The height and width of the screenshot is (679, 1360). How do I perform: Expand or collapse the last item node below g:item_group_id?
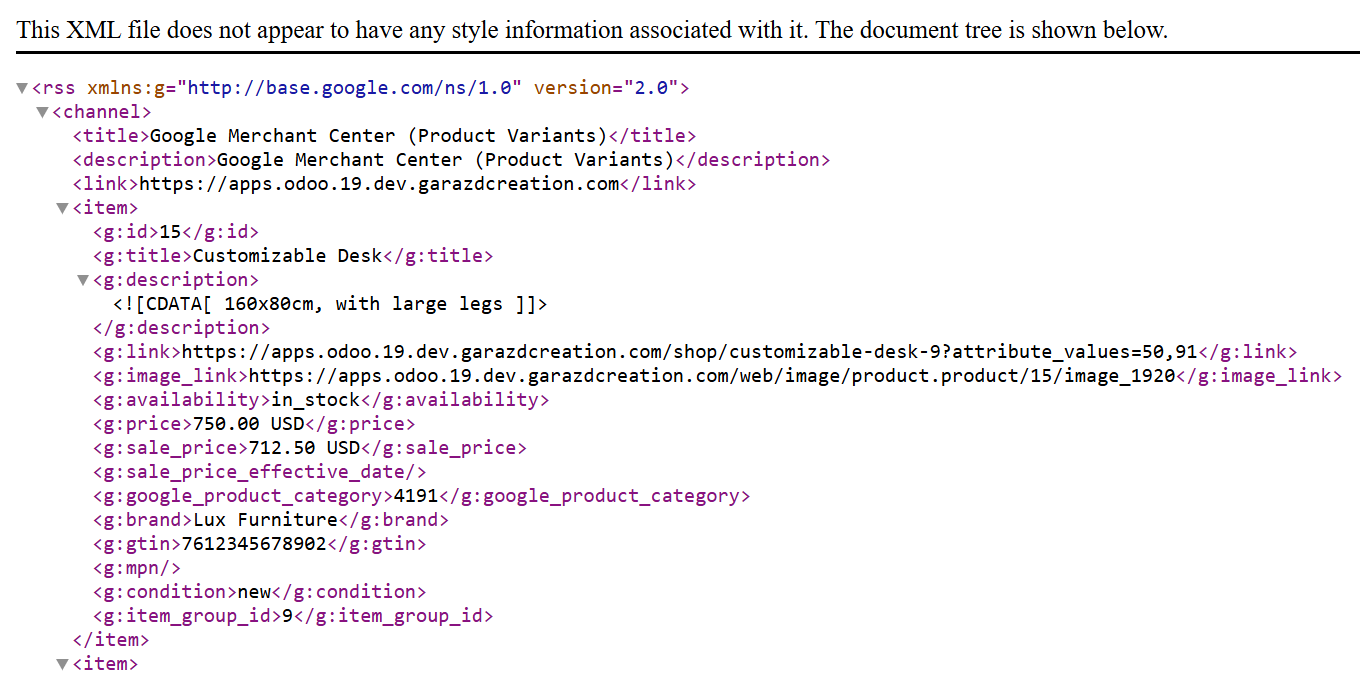[62, 664]
